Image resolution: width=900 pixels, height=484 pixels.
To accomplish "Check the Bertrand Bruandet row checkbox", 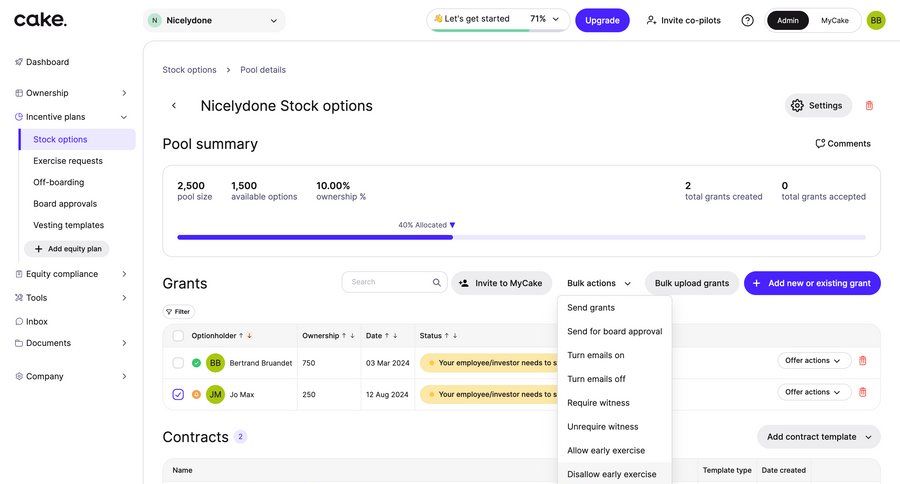I will [178, 363].
